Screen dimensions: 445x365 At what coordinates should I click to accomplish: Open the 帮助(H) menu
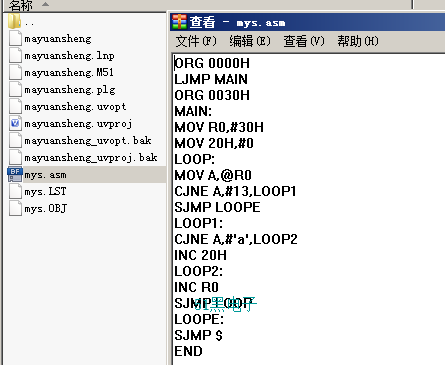358,41
